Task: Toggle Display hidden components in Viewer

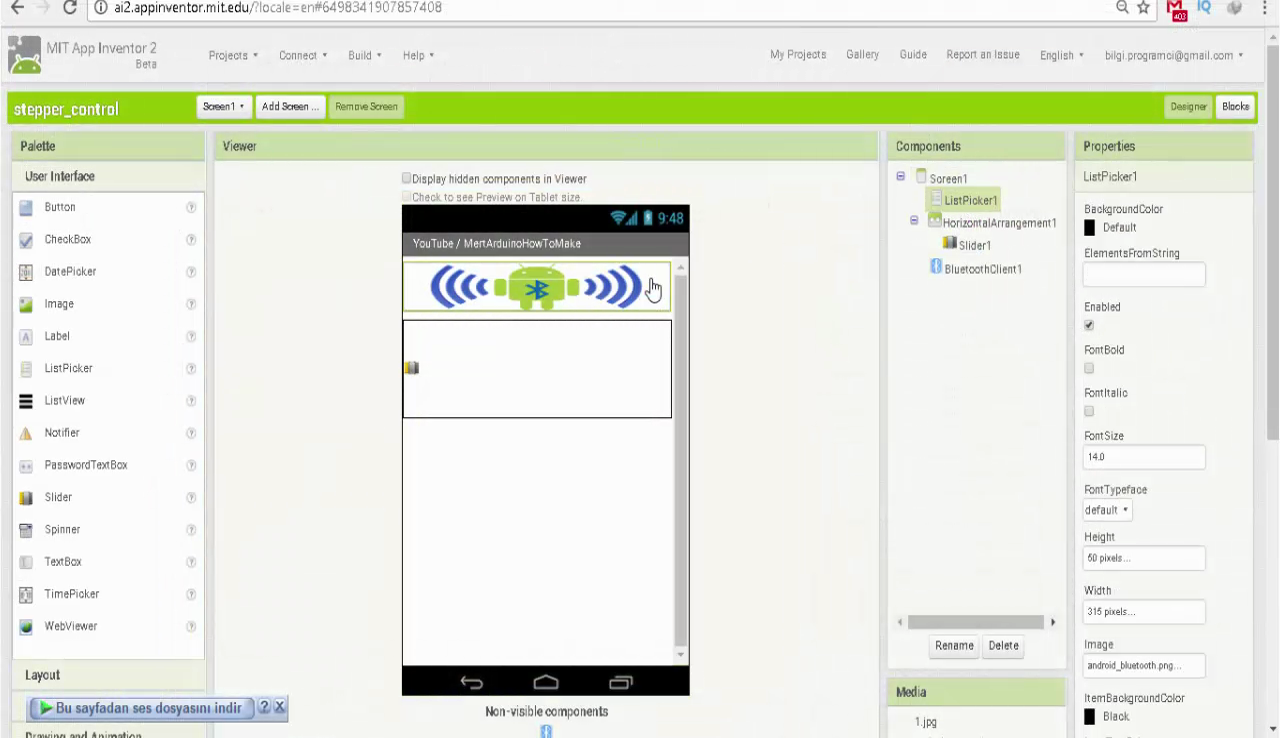Action: [407, 179]
